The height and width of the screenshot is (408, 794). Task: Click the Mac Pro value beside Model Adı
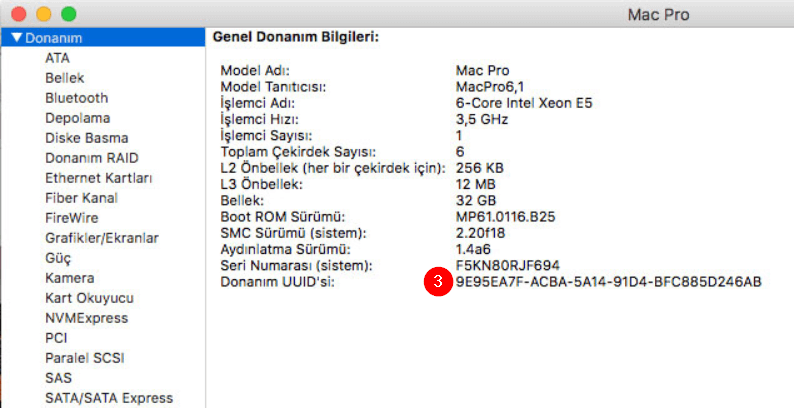point(483,71)
